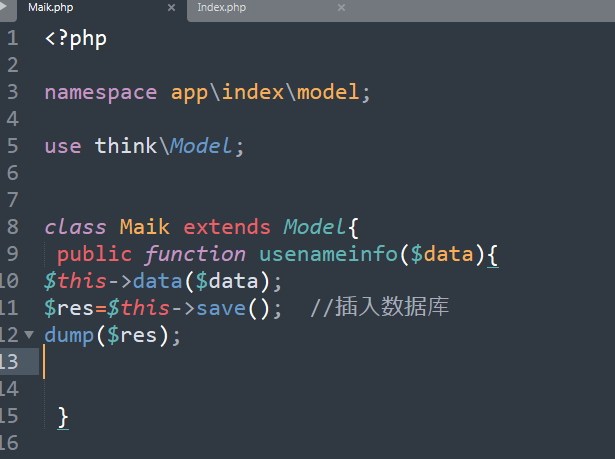Switch to the Maik.php tab

tap(51, 7)
